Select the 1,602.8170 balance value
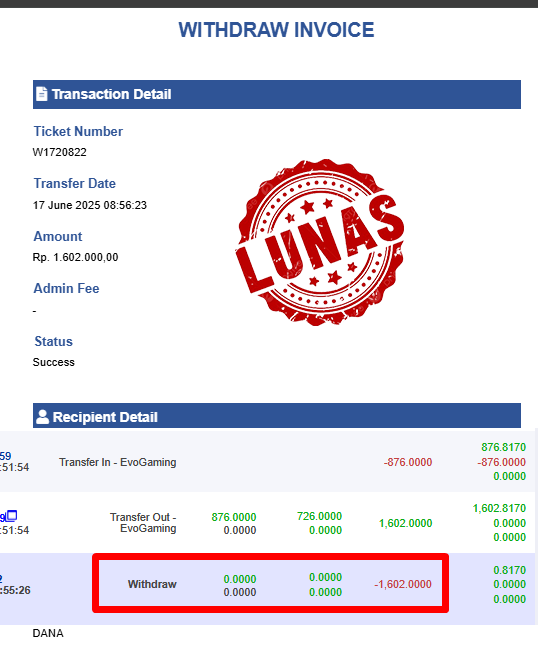This screenshot has width=538, height=659. tap(499, 509)
